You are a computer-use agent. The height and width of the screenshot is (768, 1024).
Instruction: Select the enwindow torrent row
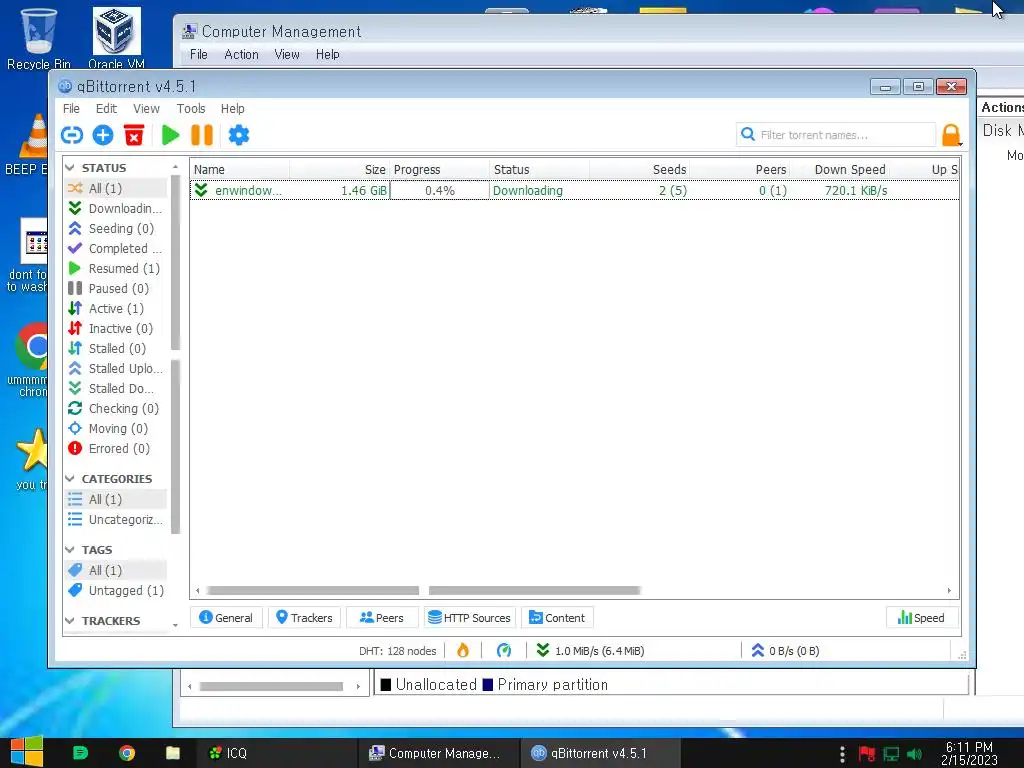575,191
